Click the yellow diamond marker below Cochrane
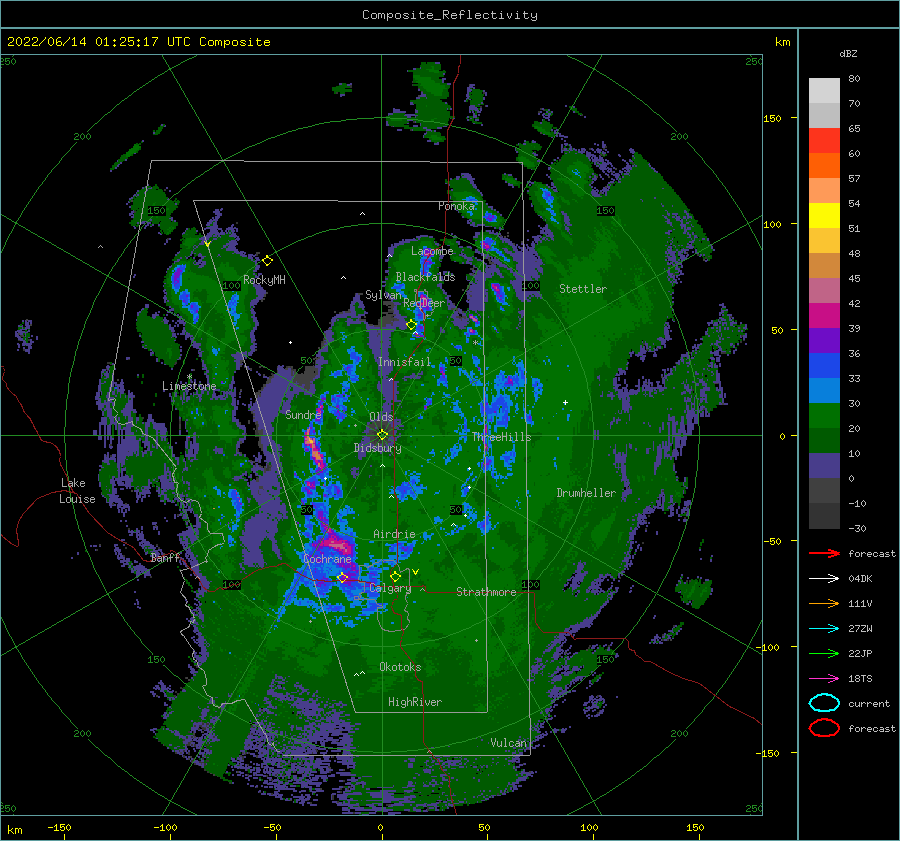This screenshot has width=900, height=841. point(342,578)
